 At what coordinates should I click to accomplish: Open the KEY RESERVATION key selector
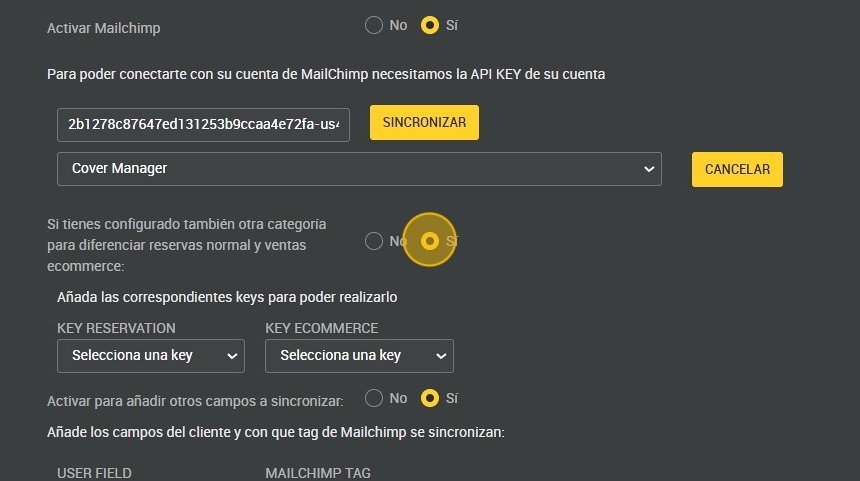click(151, 356)
